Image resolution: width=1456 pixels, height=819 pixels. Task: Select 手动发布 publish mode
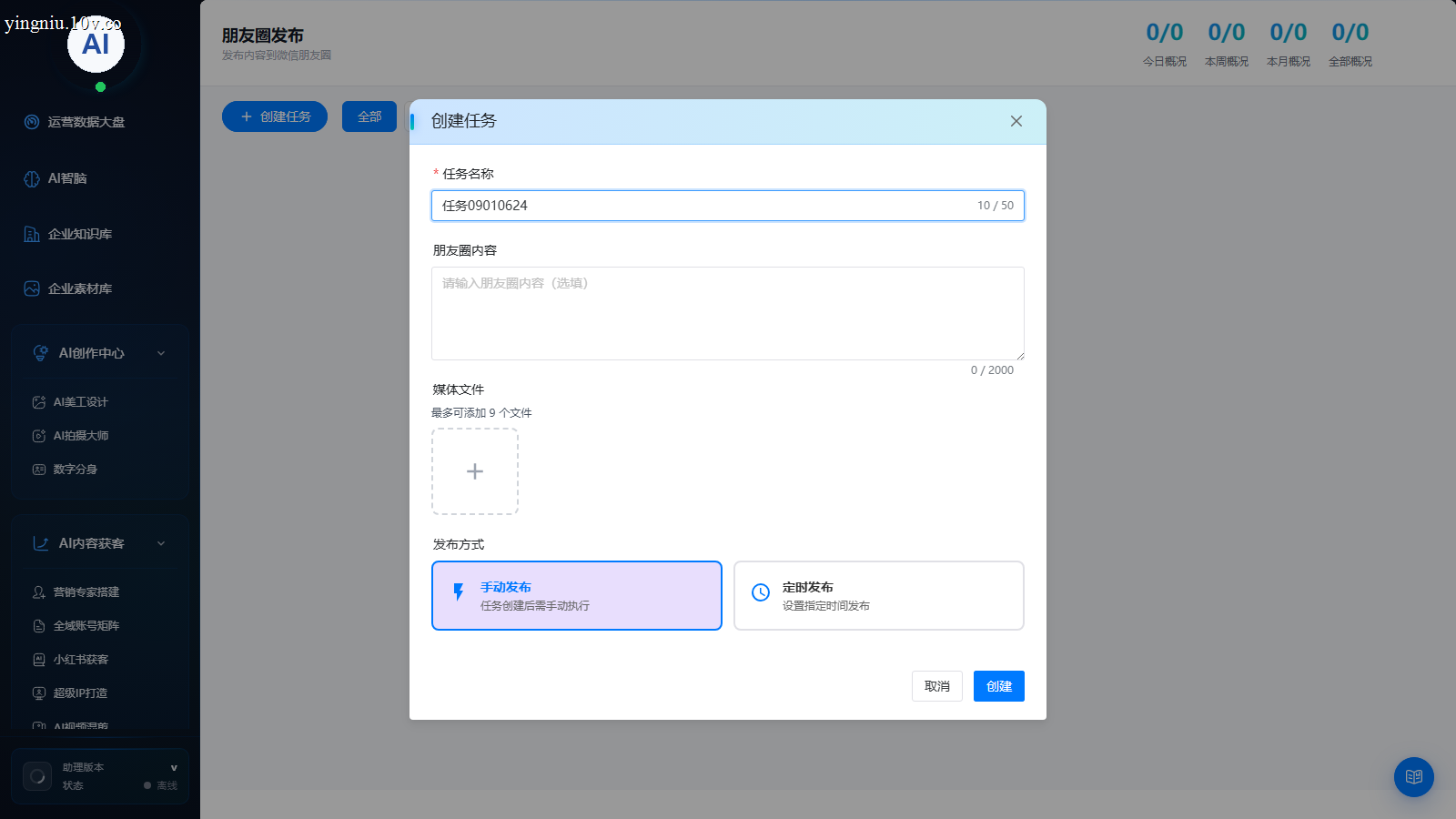click(577, 595)
